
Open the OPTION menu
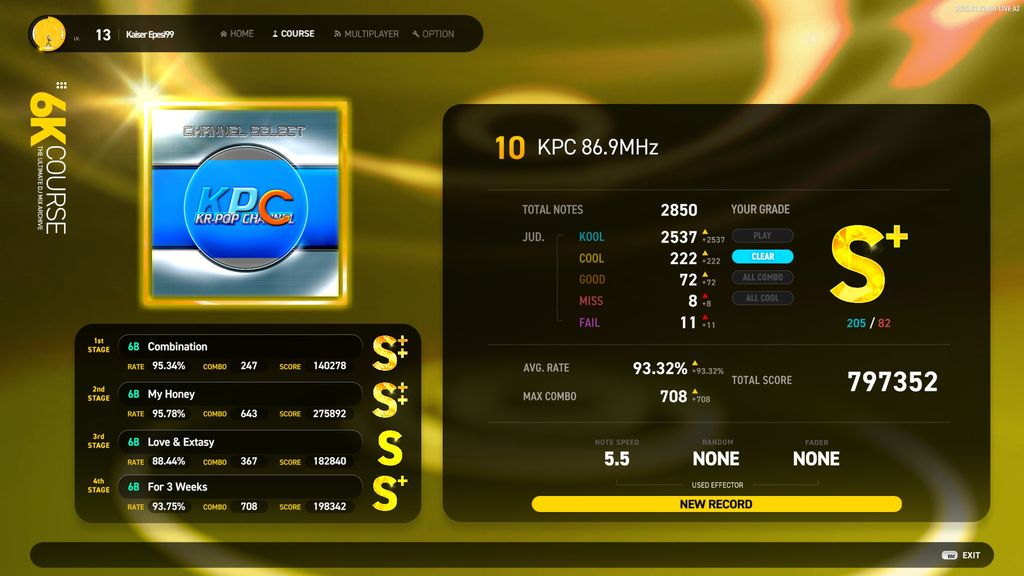433,33
